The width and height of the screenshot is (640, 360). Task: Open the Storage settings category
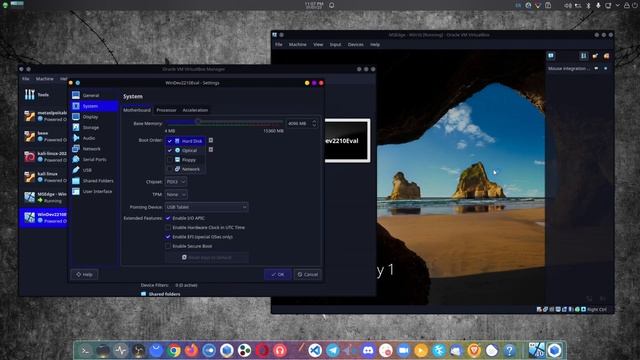[94, 127]
